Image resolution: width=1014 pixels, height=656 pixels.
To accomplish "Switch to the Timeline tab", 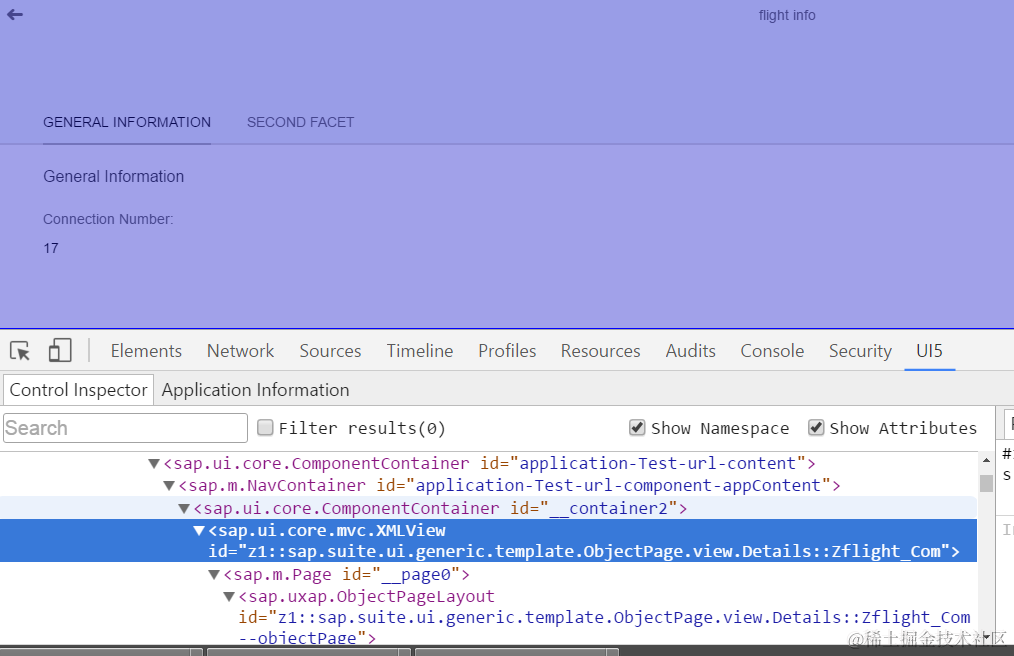I will click(420, 351).
